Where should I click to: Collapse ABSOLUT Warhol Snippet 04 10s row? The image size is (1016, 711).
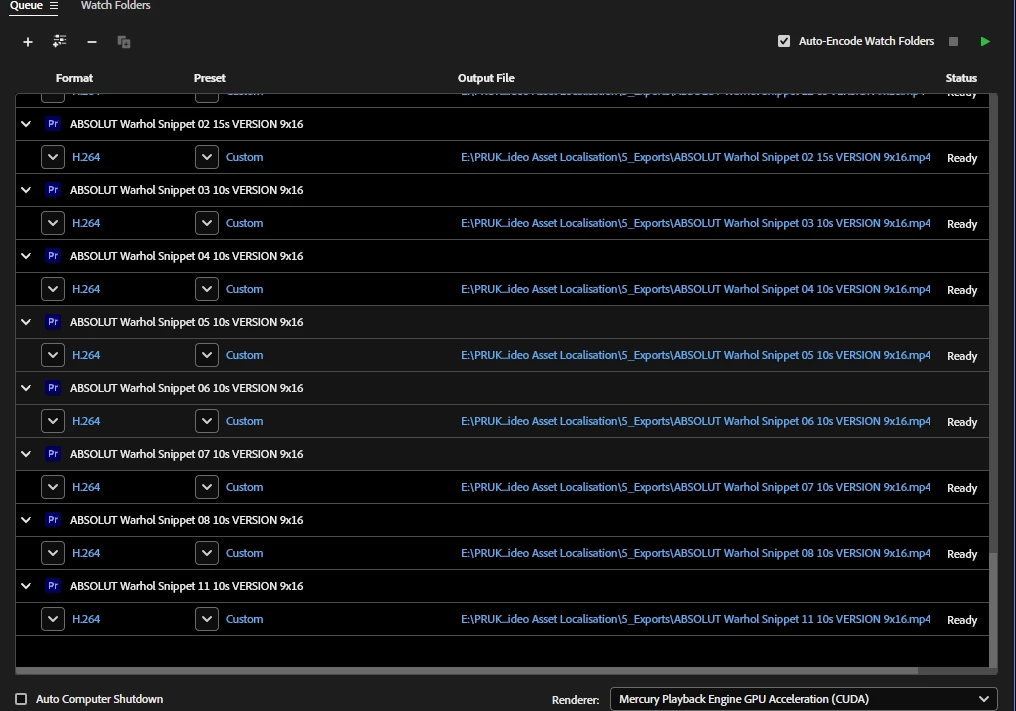[x=26, y=256]
